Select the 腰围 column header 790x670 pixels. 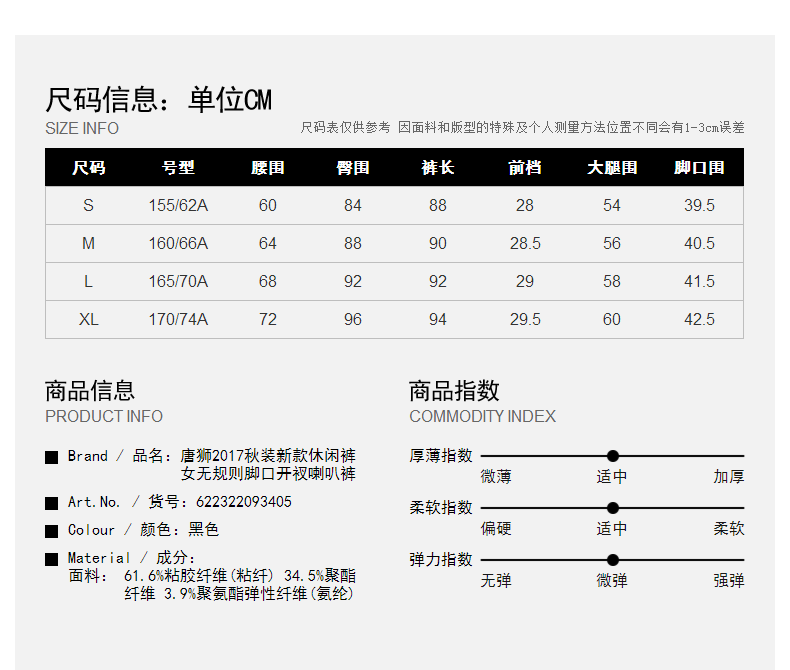coord(268,168)
